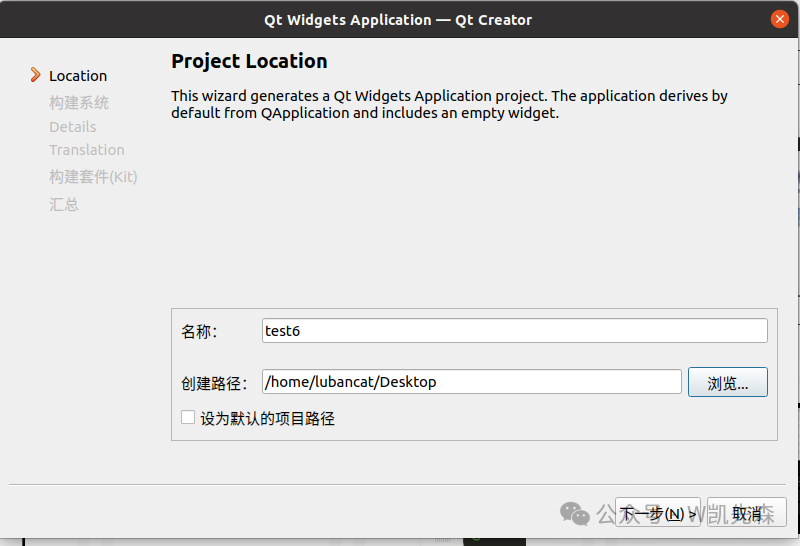This screenshot has height=546, width=800.
Task: Jump to the 汇总 summary step
Action: 64,204
